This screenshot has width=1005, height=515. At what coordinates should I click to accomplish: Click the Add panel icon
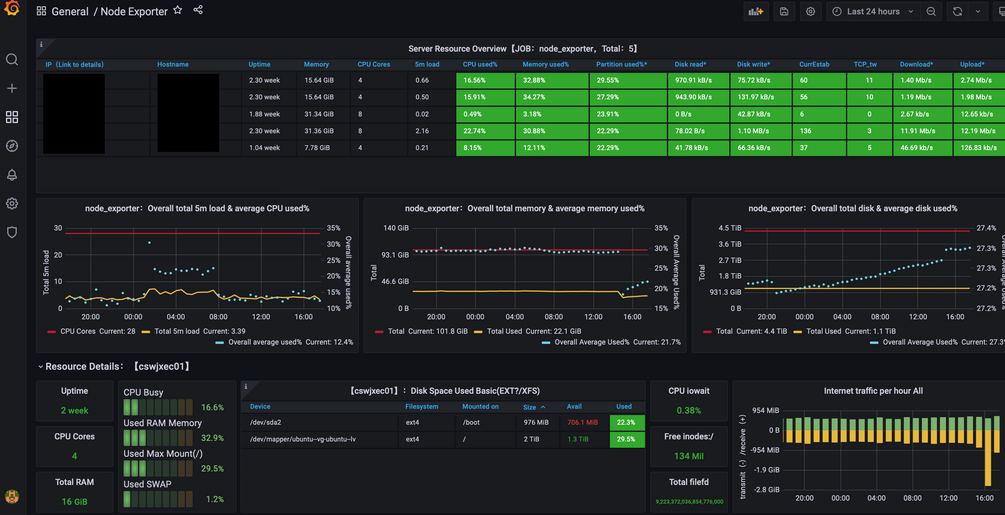(755, 12)
